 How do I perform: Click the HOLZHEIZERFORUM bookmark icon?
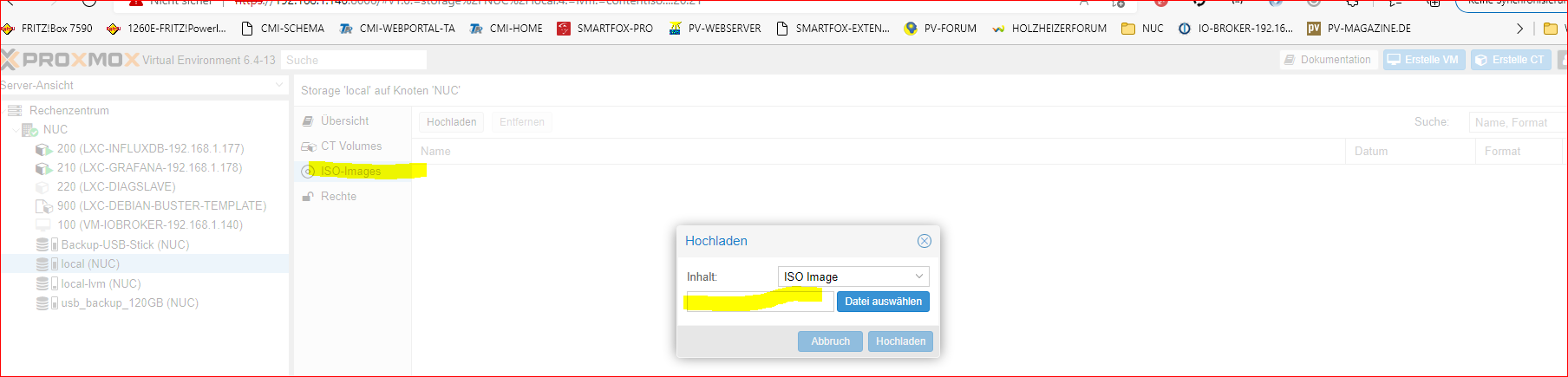(998, 29)
